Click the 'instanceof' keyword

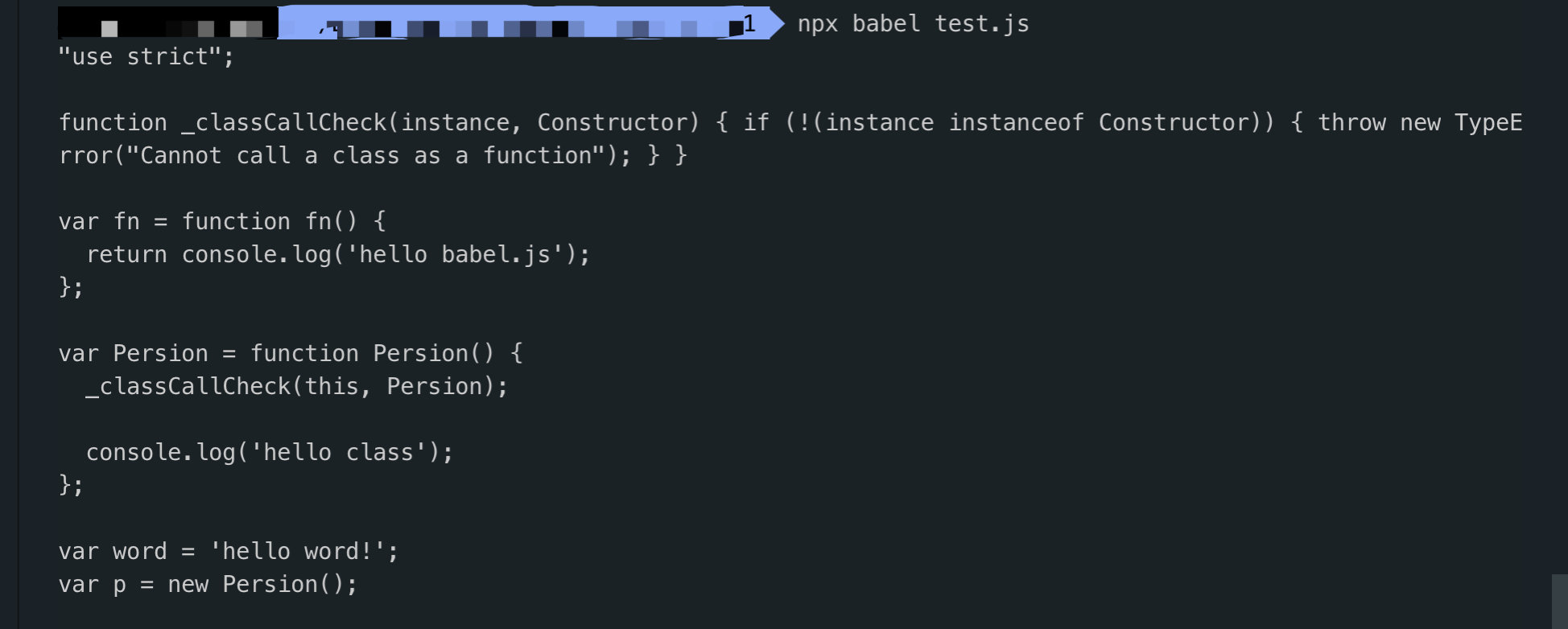click(1016, 123)
